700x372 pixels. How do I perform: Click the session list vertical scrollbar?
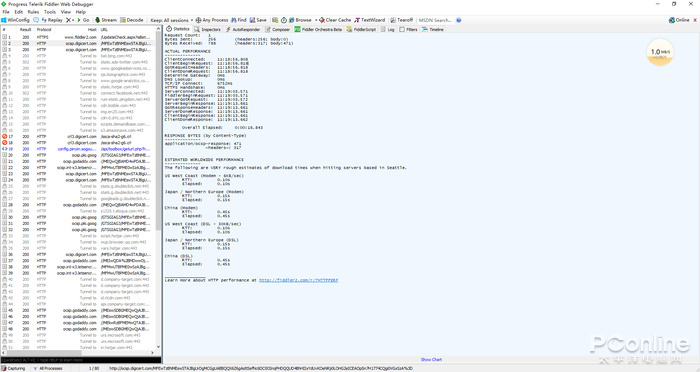click(x=158, y=188)
